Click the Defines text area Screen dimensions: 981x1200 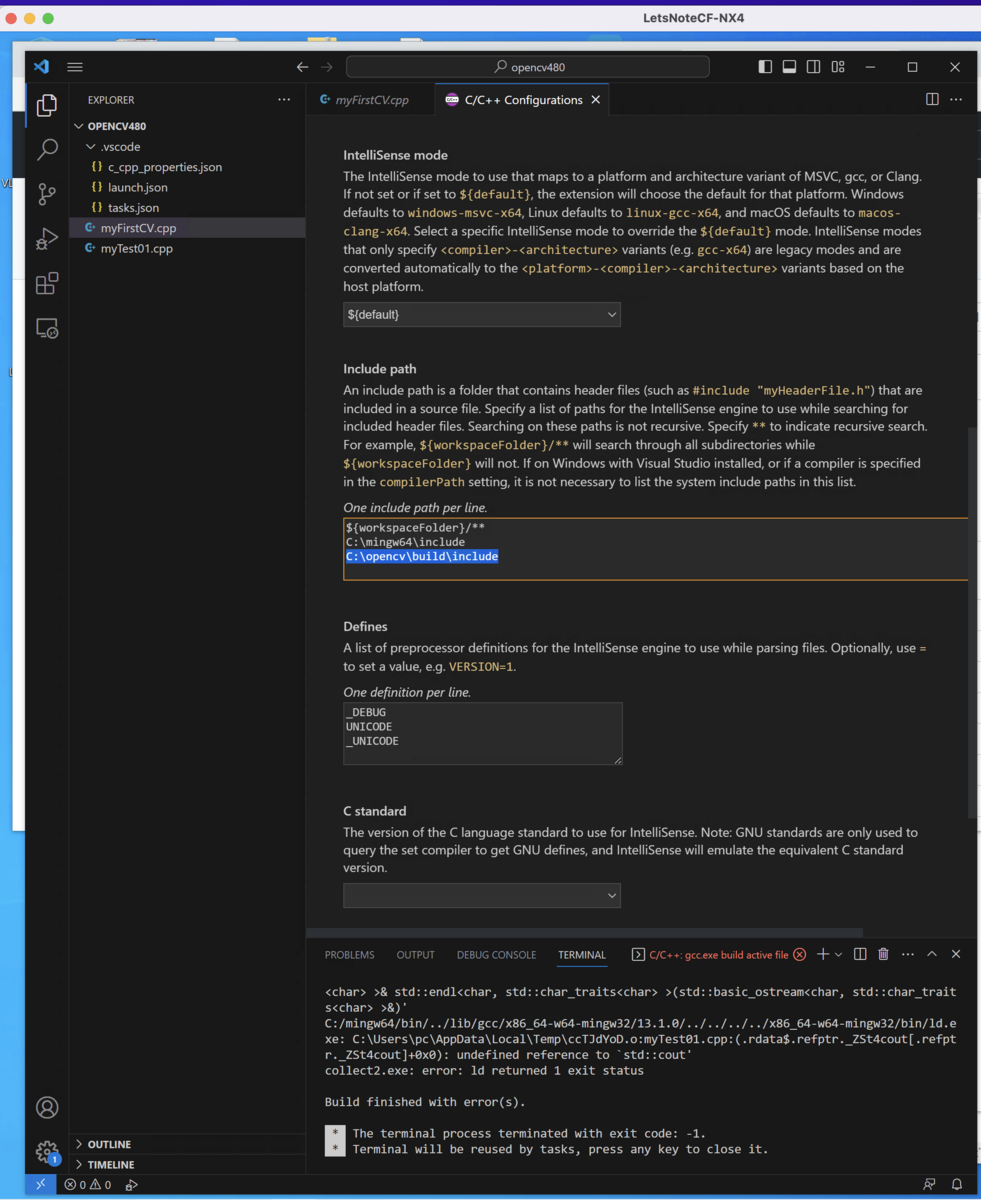(x=482, y=734)
